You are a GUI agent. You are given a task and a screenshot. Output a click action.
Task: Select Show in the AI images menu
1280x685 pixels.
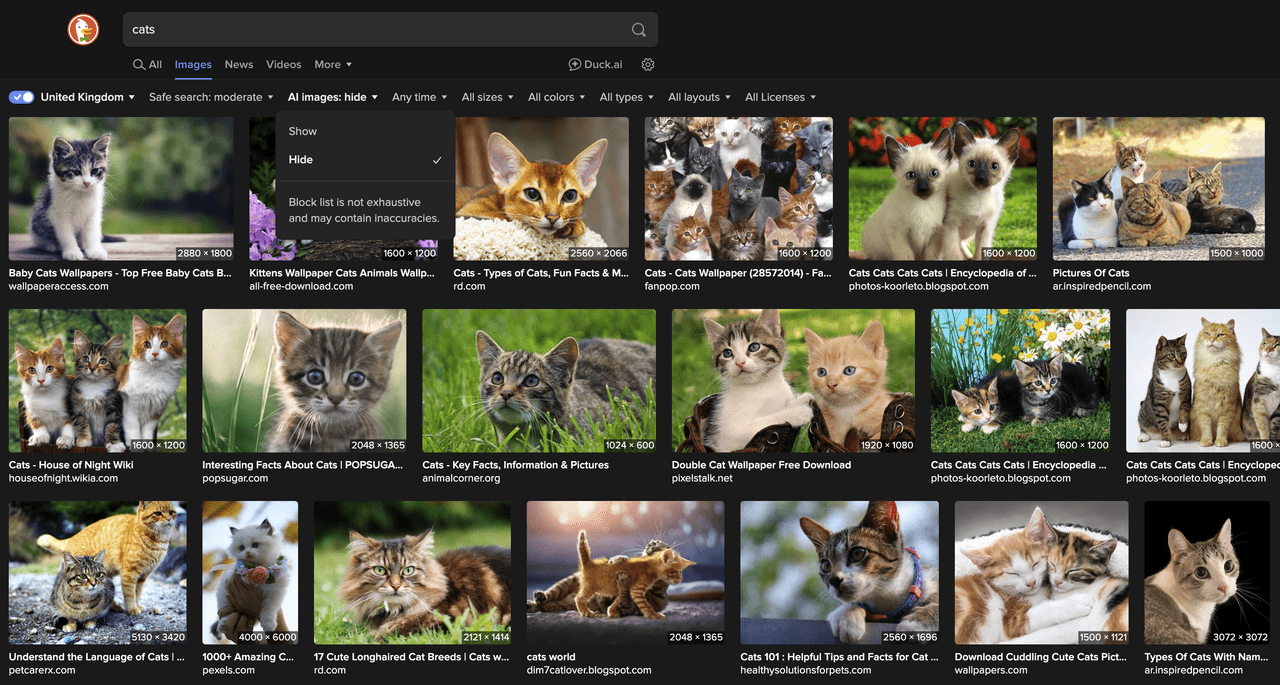tap(302, 131)
